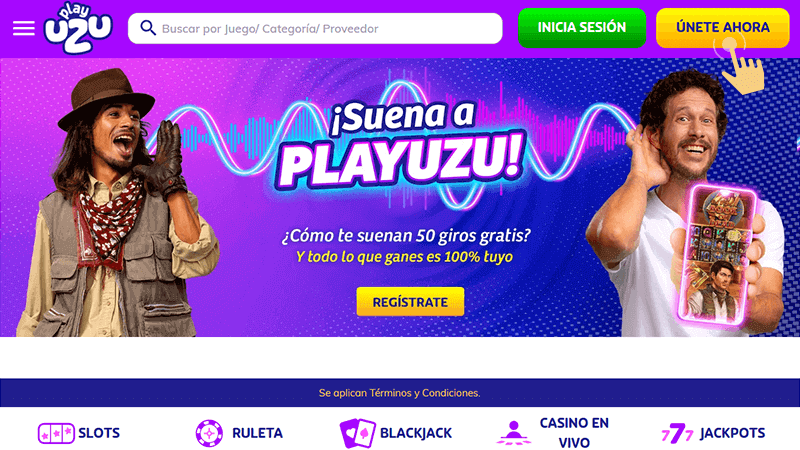Screen dimensions: 800x450
Task: Click the roulette chip icon
Action: point(209,433)
